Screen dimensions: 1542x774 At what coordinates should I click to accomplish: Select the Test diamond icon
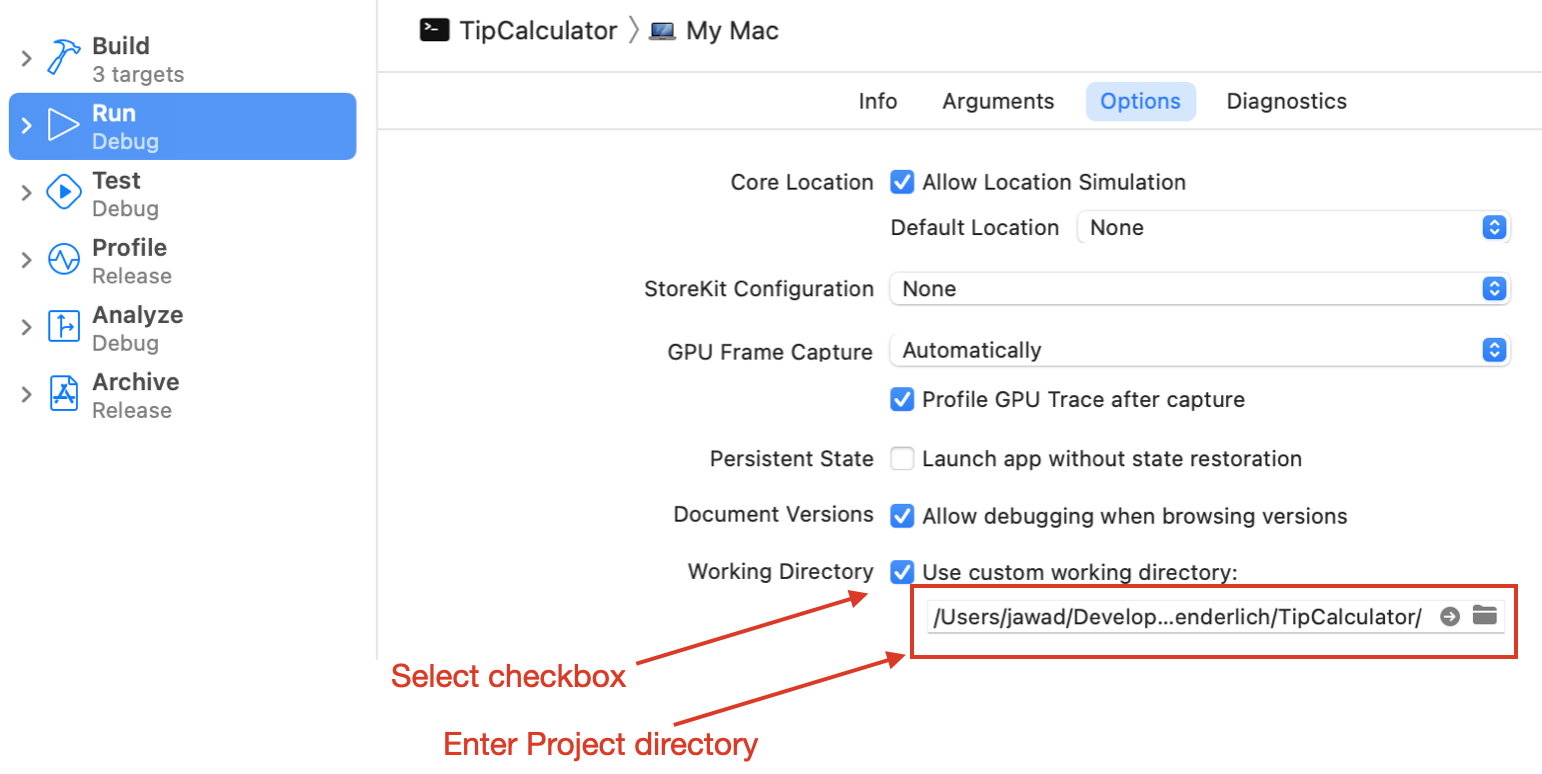click(x=63, y=192)
